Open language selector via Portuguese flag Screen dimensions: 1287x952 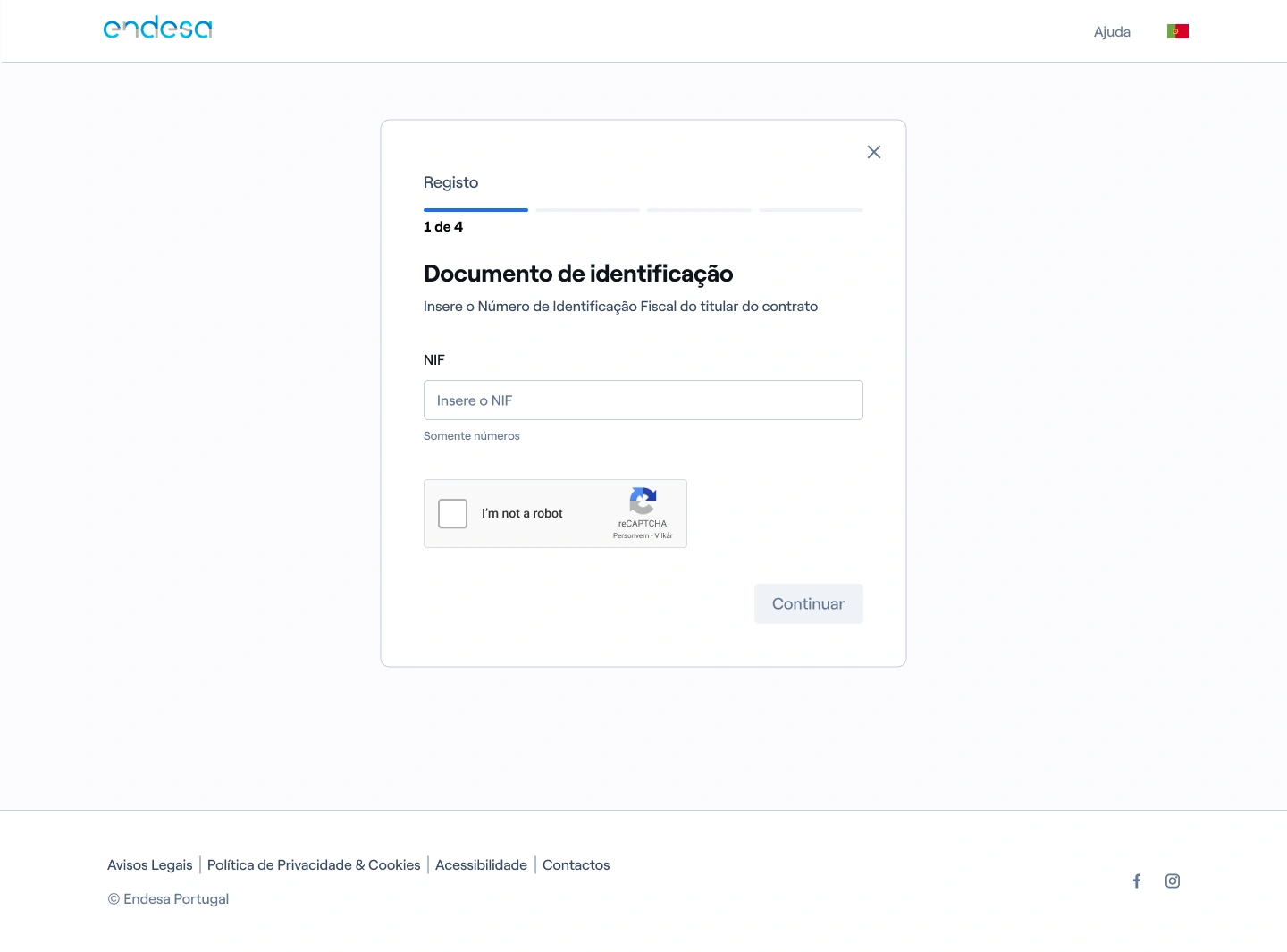pos(1177,31)
